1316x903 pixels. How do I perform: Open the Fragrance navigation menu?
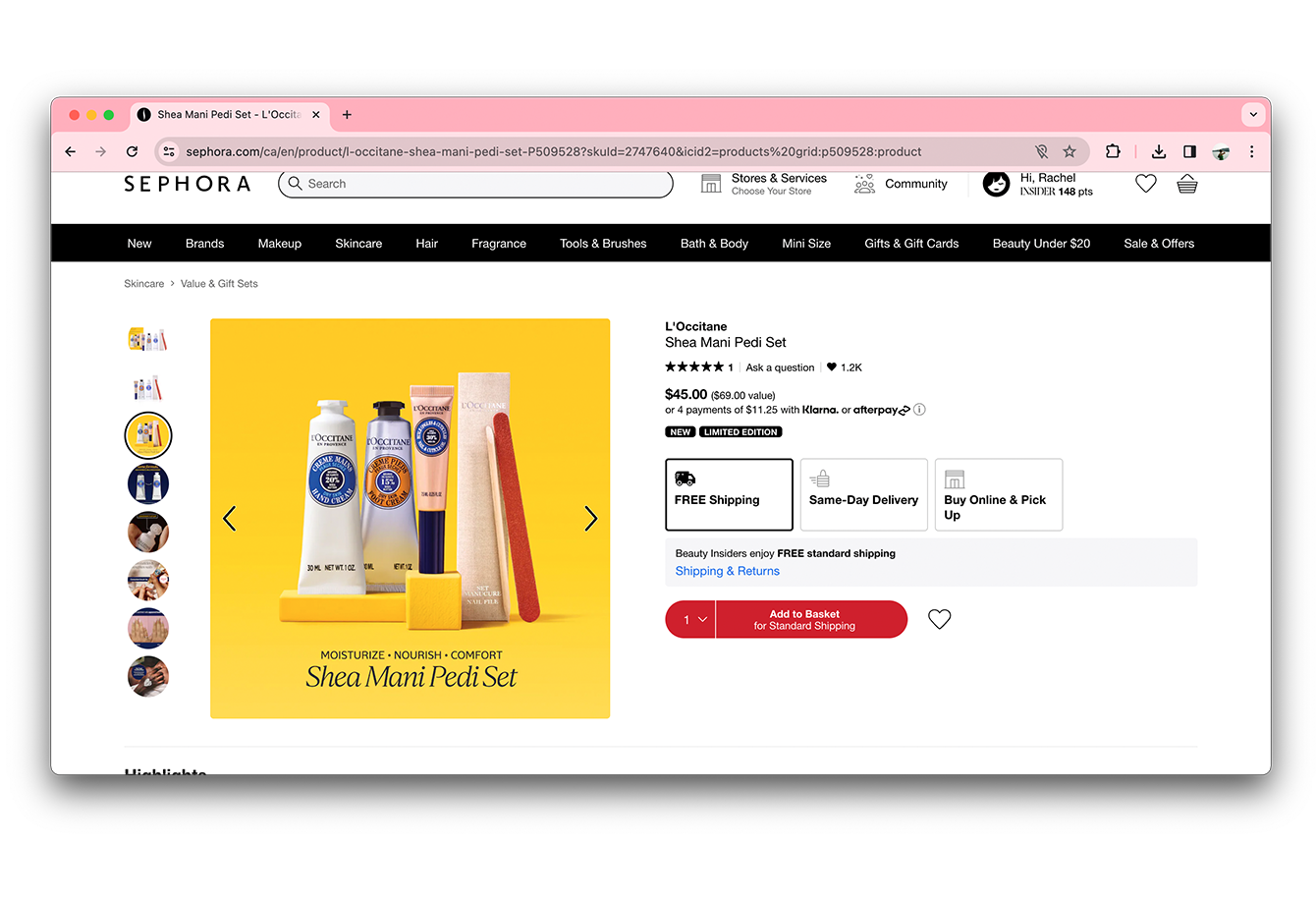click(499, 244)
